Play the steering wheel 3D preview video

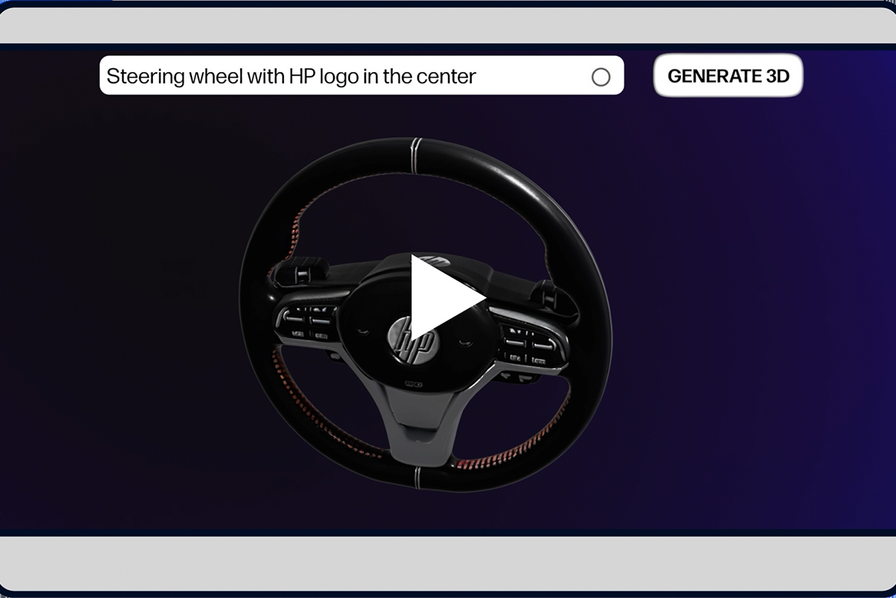[x=446, y=297]
